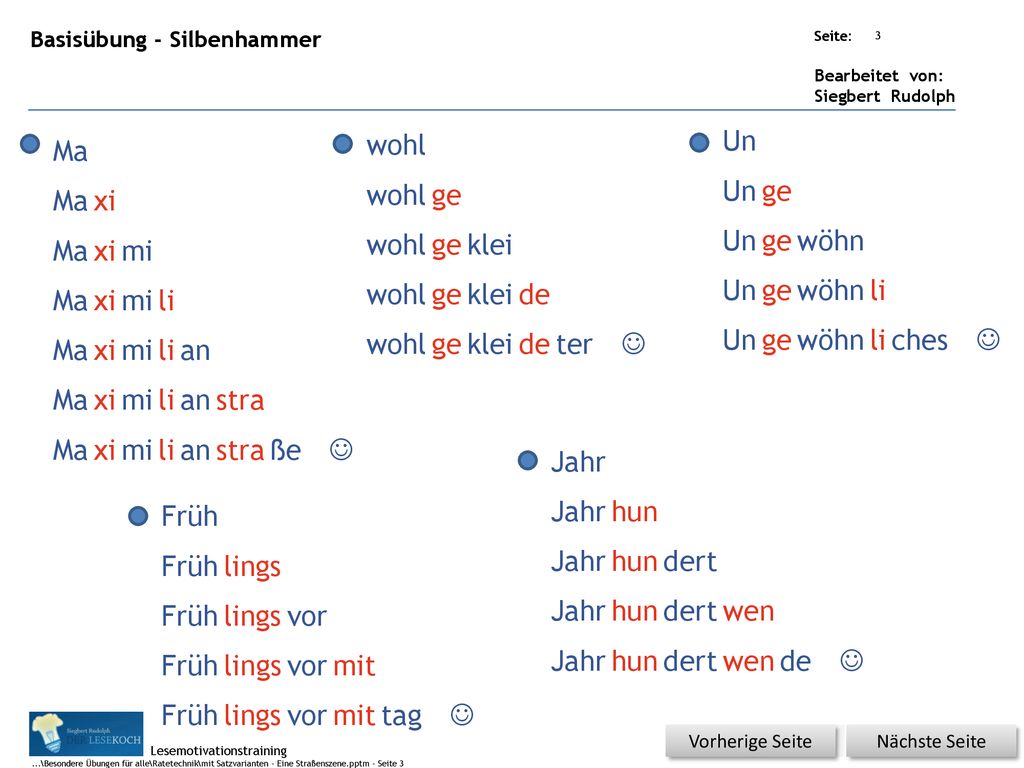Click the blue bullet next to Jahr
The width and height of the screenshot is (1024, 768).
(528, 460)
